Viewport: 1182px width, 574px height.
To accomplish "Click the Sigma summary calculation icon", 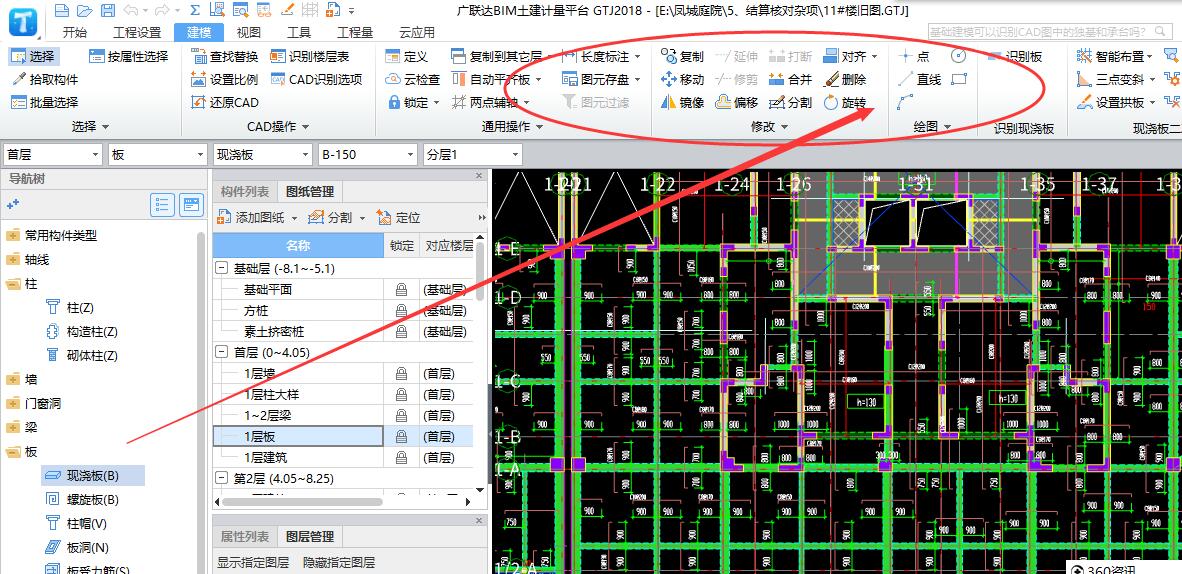I will (194, 11).
